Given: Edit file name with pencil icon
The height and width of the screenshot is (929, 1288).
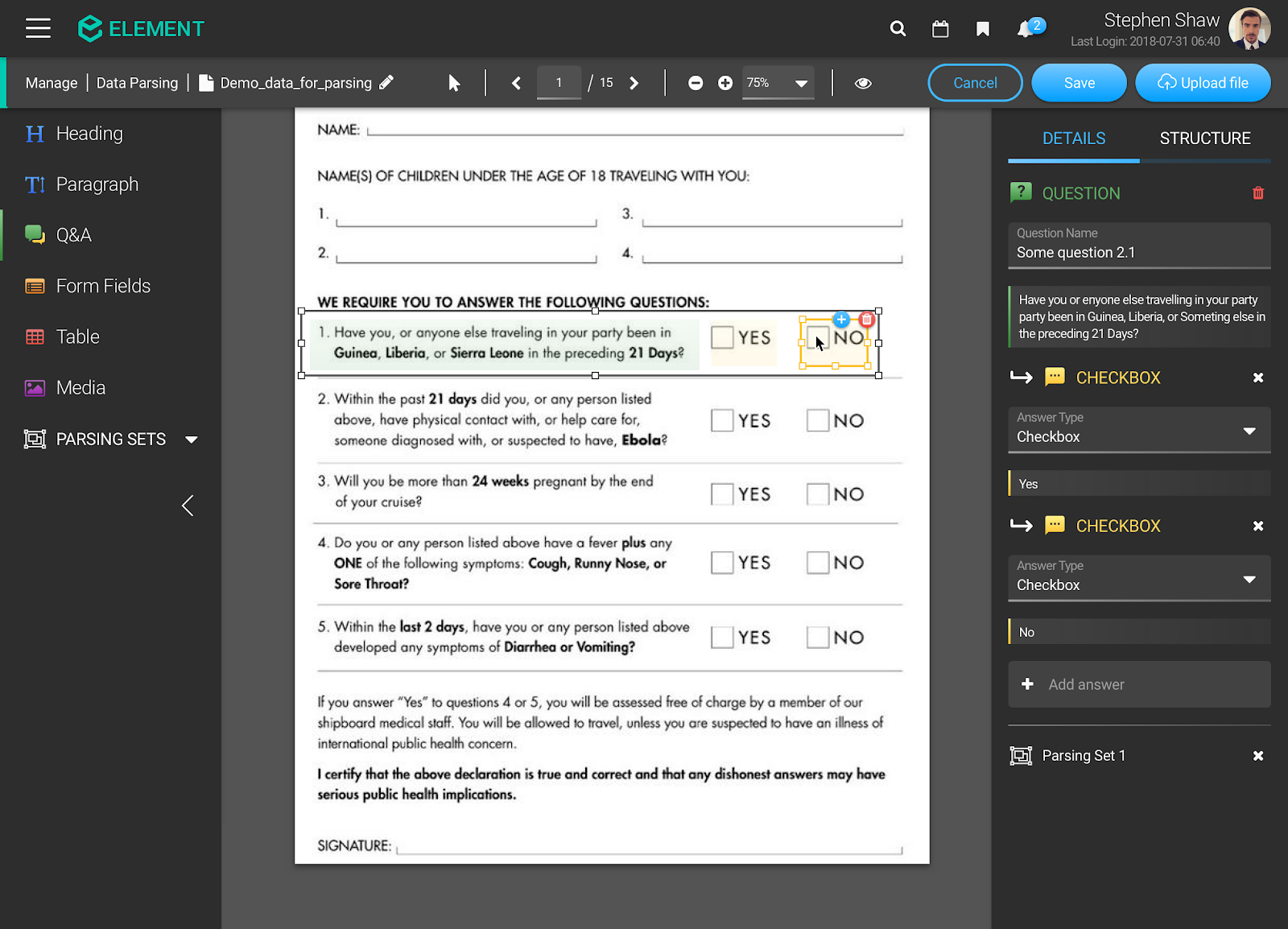Looking at the screenshot, I should pos(386,82).
